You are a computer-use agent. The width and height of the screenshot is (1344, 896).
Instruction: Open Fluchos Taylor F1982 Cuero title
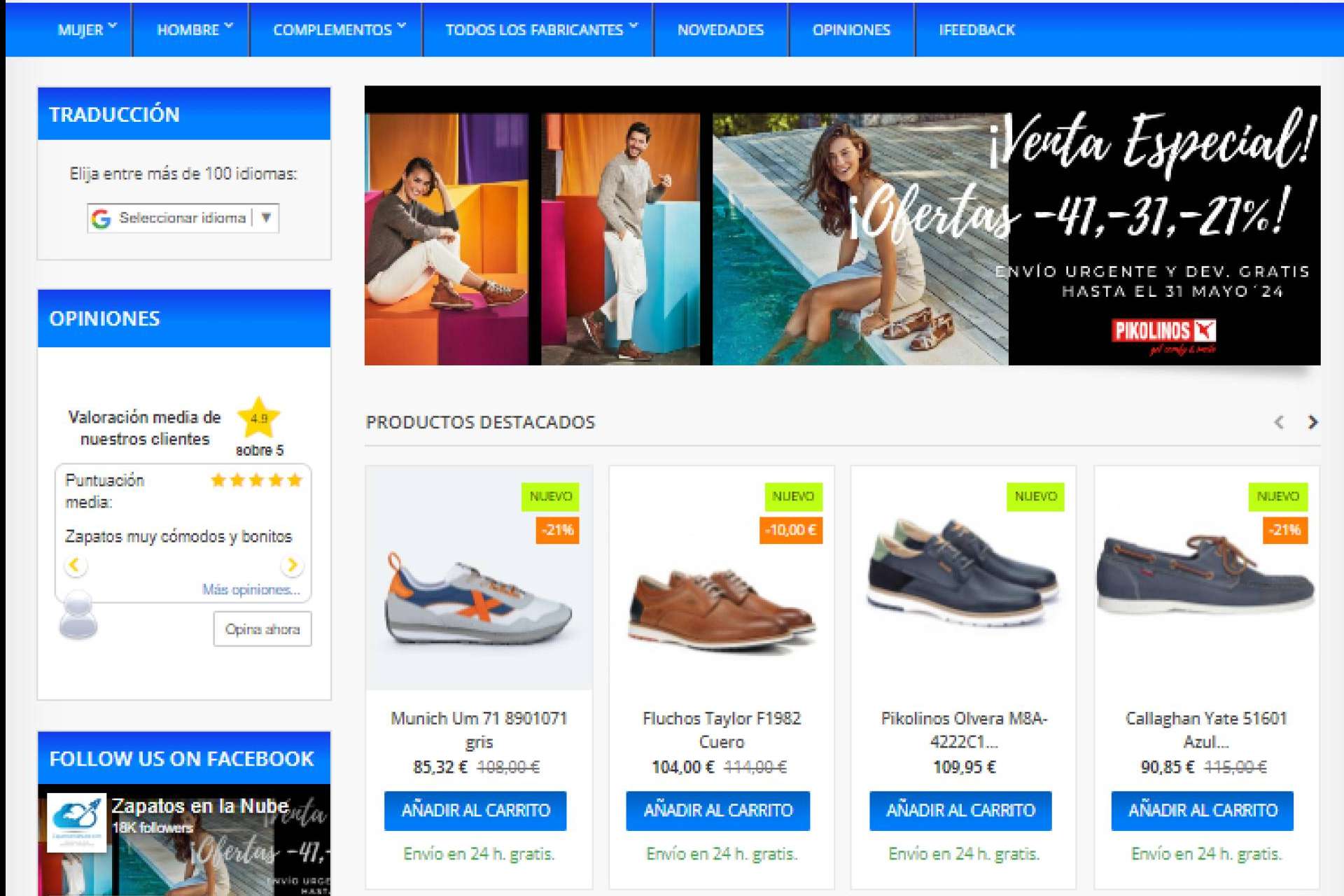pos(721,729)
